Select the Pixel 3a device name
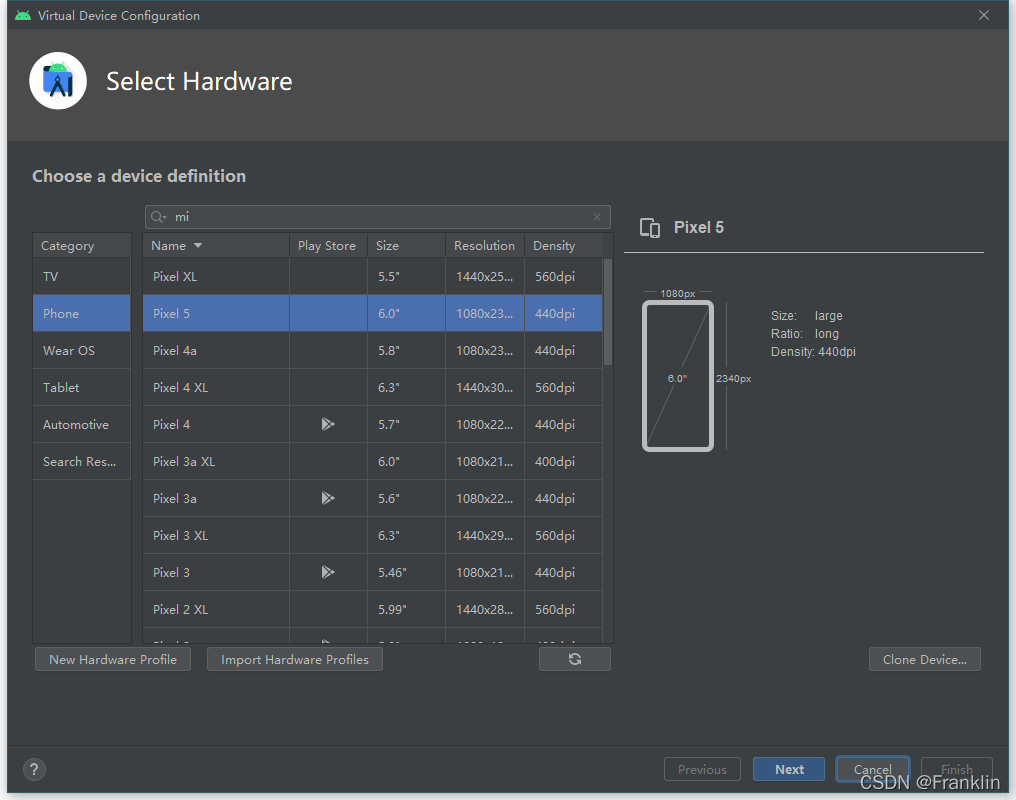Image resolution: width=1016 pixels, height=800 pixels. [x=175, y=498]
